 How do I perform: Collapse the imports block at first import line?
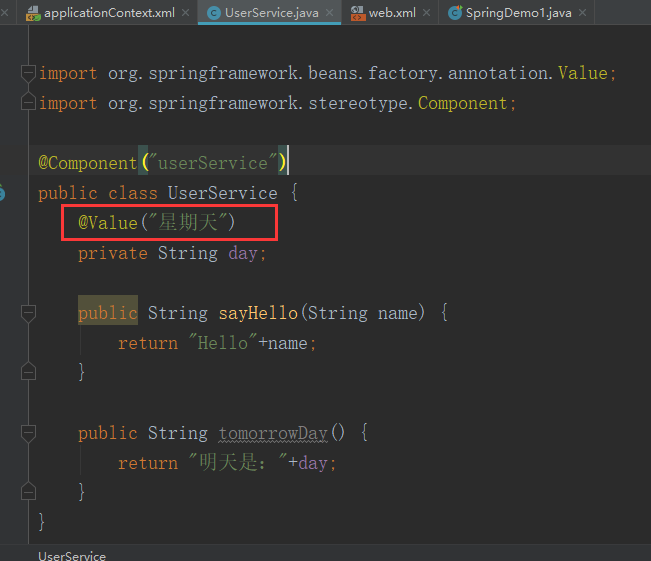28,73
